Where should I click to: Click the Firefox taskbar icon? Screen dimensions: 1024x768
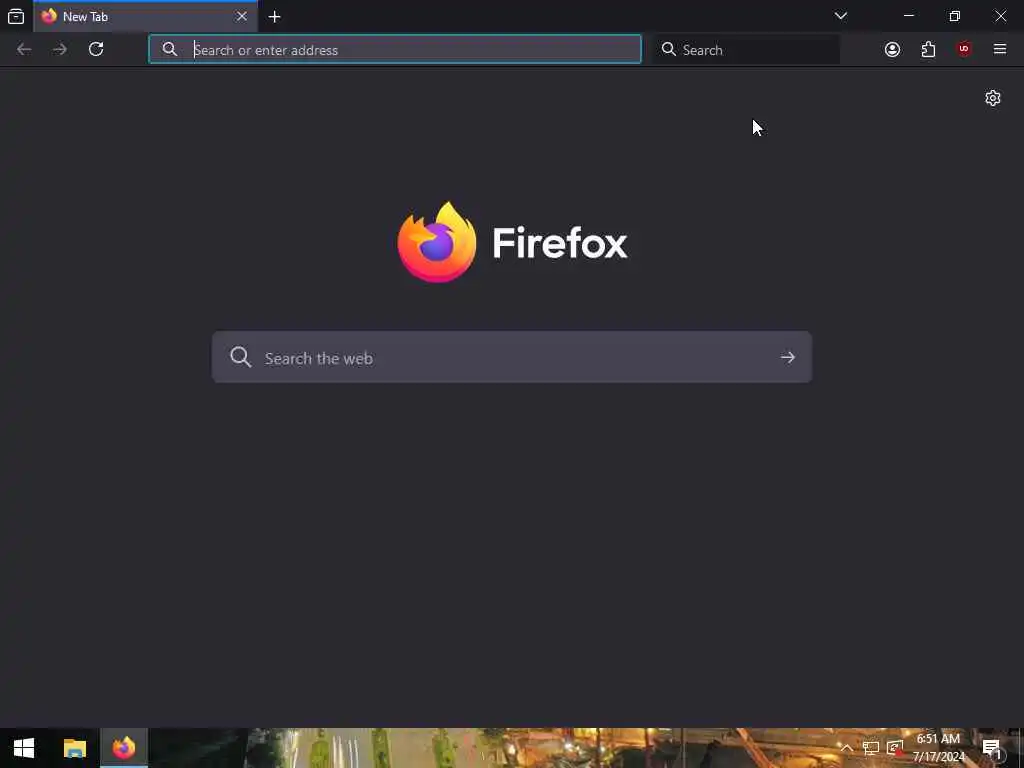point(124,748)
